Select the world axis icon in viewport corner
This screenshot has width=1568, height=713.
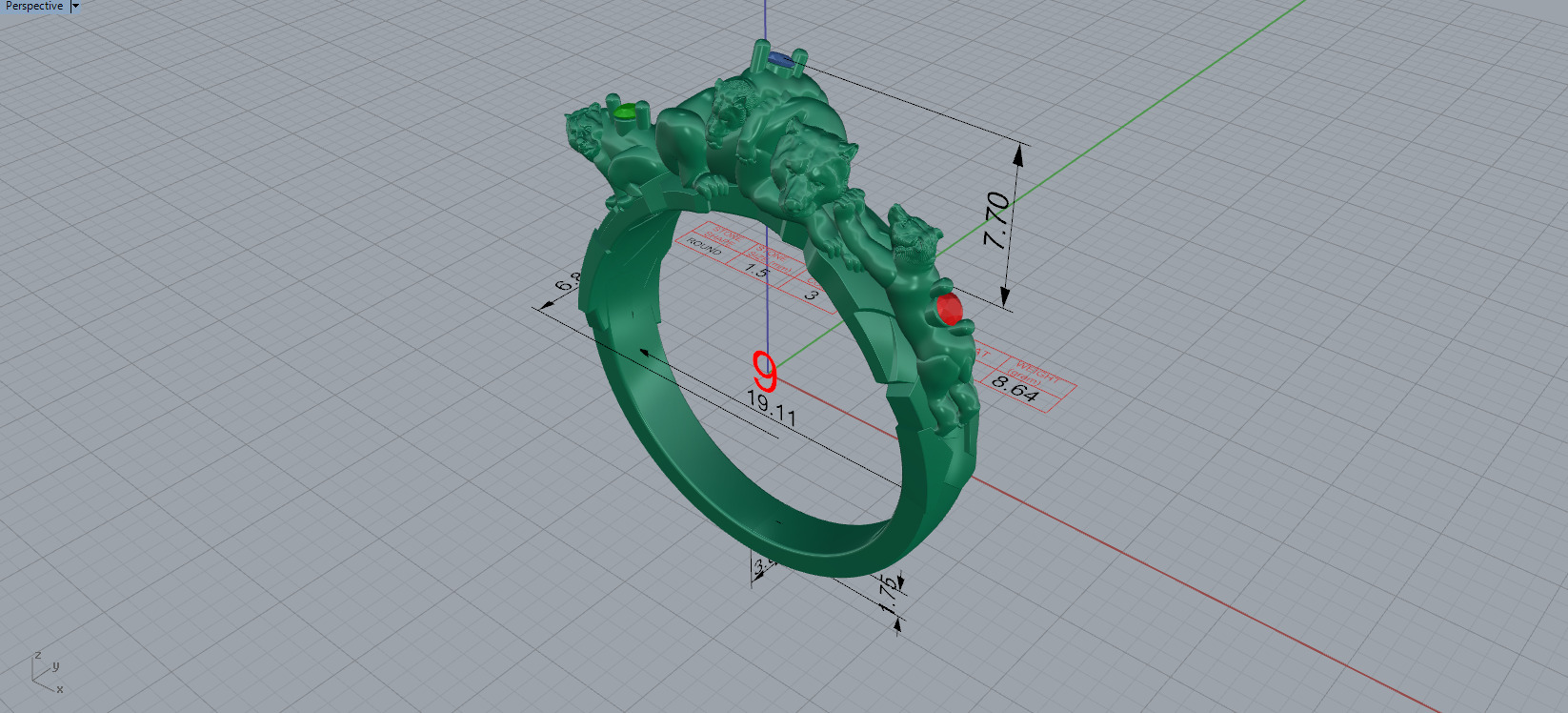tap(48, 672)
